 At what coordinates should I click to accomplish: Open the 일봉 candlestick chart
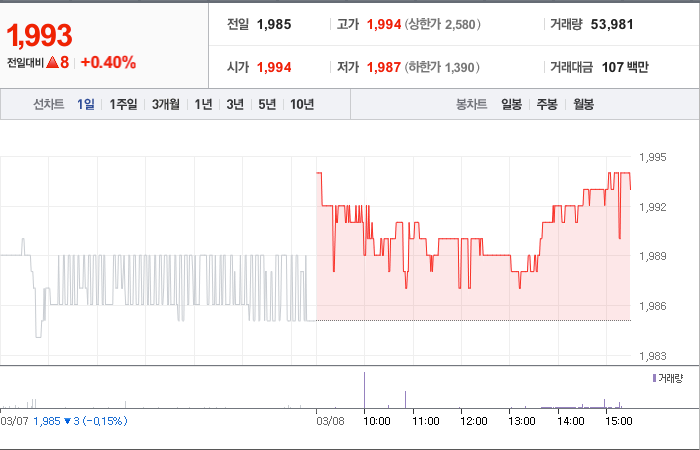(512, 104)
